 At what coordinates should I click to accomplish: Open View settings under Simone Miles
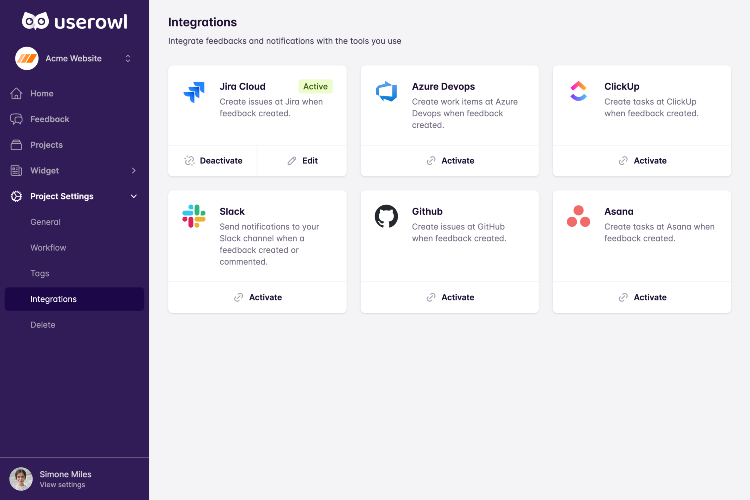coord(62,485)
